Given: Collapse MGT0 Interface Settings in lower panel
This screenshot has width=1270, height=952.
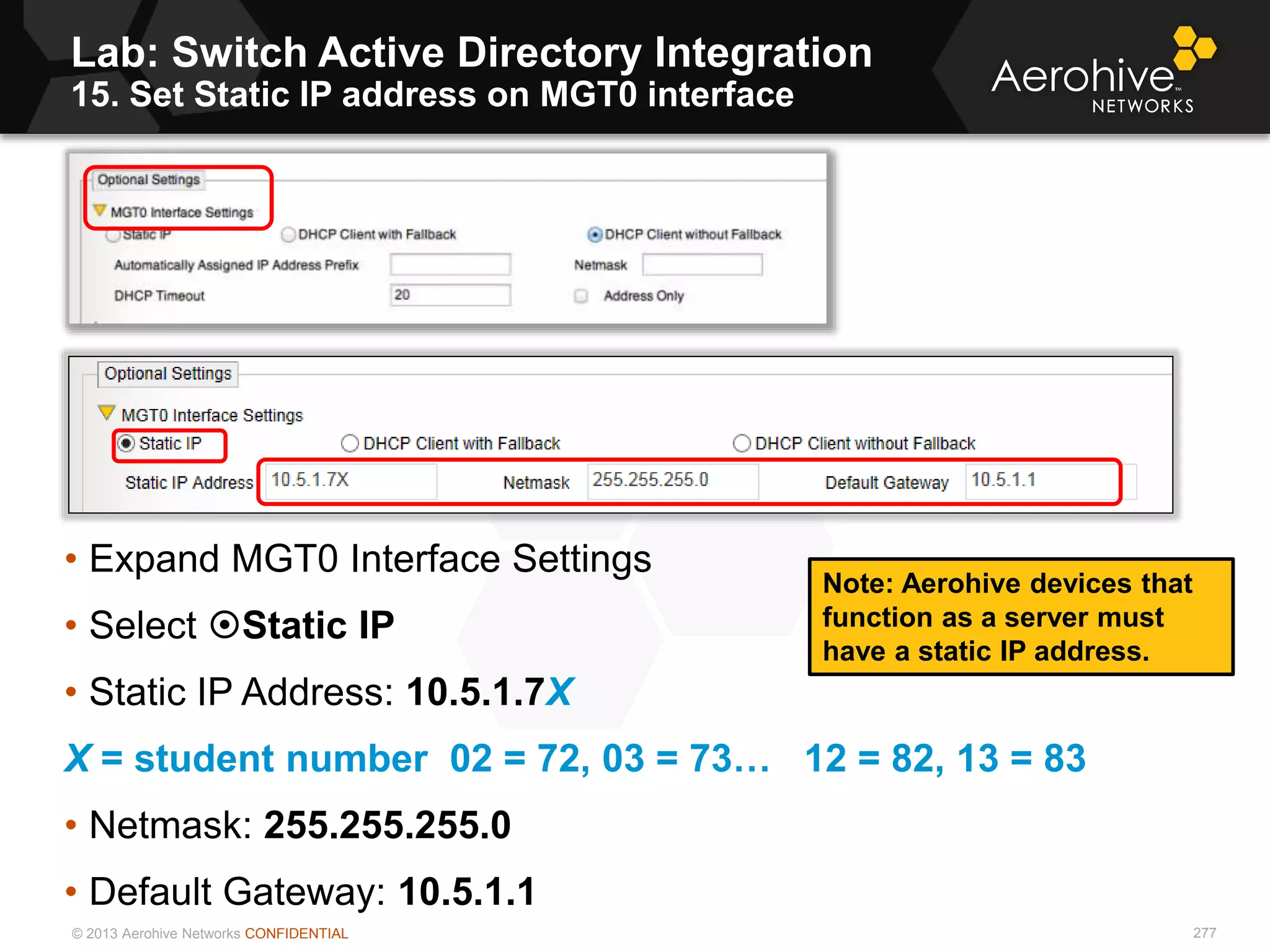Looking at the screenshot, I should [x=107, y=413].
